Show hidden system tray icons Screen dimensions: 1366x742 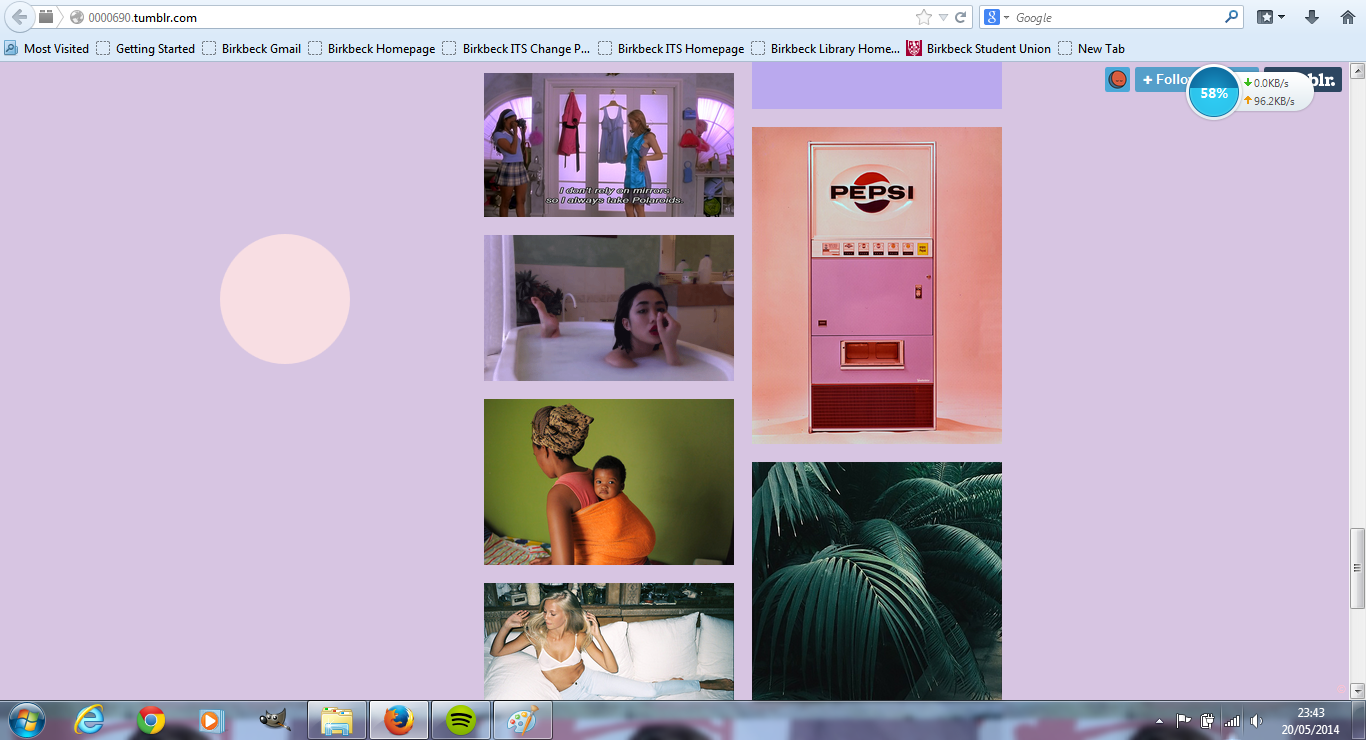[x=1160, y=721]
